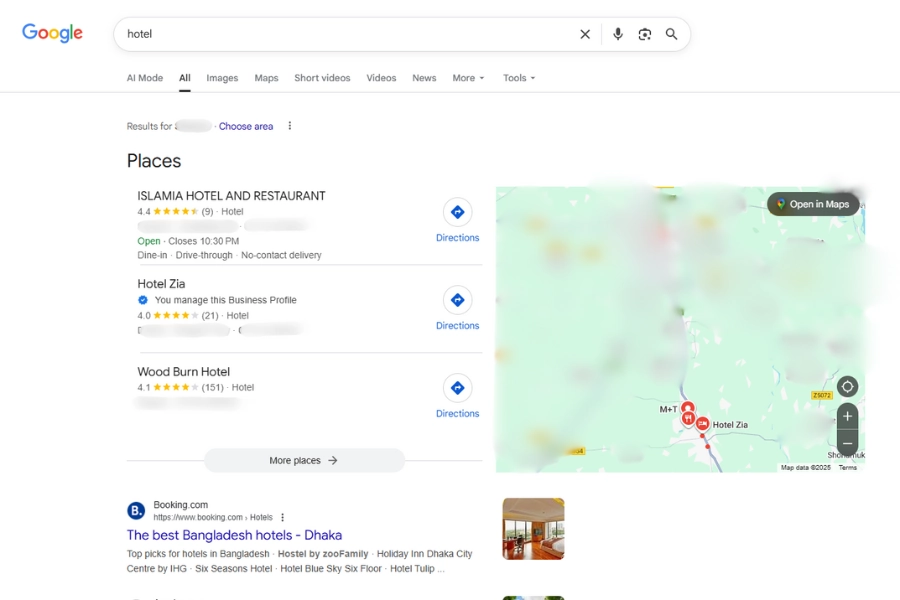Screen dimensions: 900x600
Task: Click the search magnifier icon
Action: pyautogui.click(x=671, y=33)
